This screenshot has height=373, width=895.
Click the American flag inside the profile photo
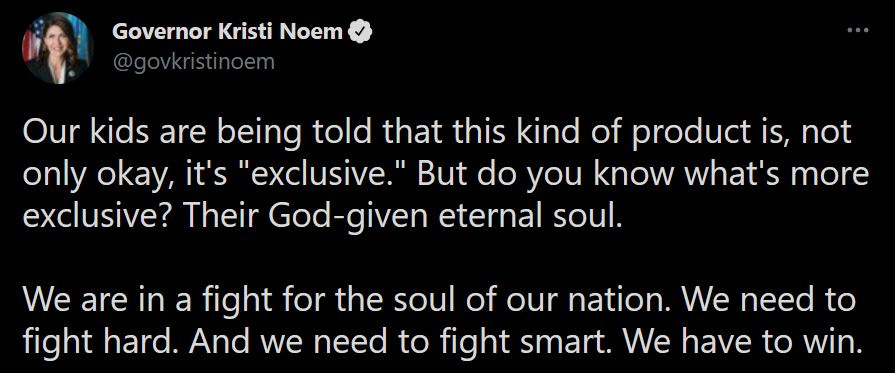click(31, 41)
